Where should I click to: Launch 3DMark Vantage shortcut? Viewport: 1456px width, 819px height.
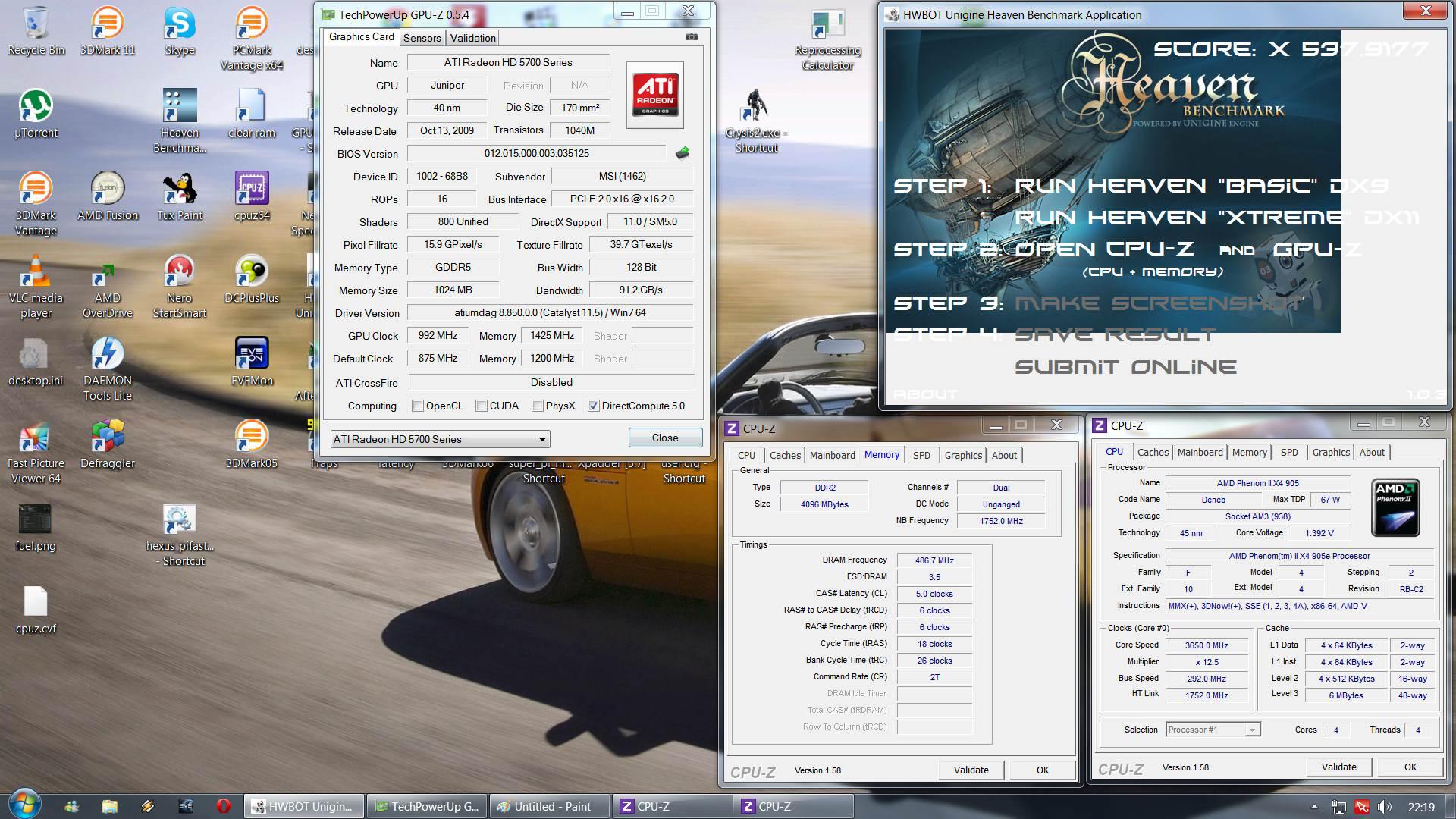(36, 203)
